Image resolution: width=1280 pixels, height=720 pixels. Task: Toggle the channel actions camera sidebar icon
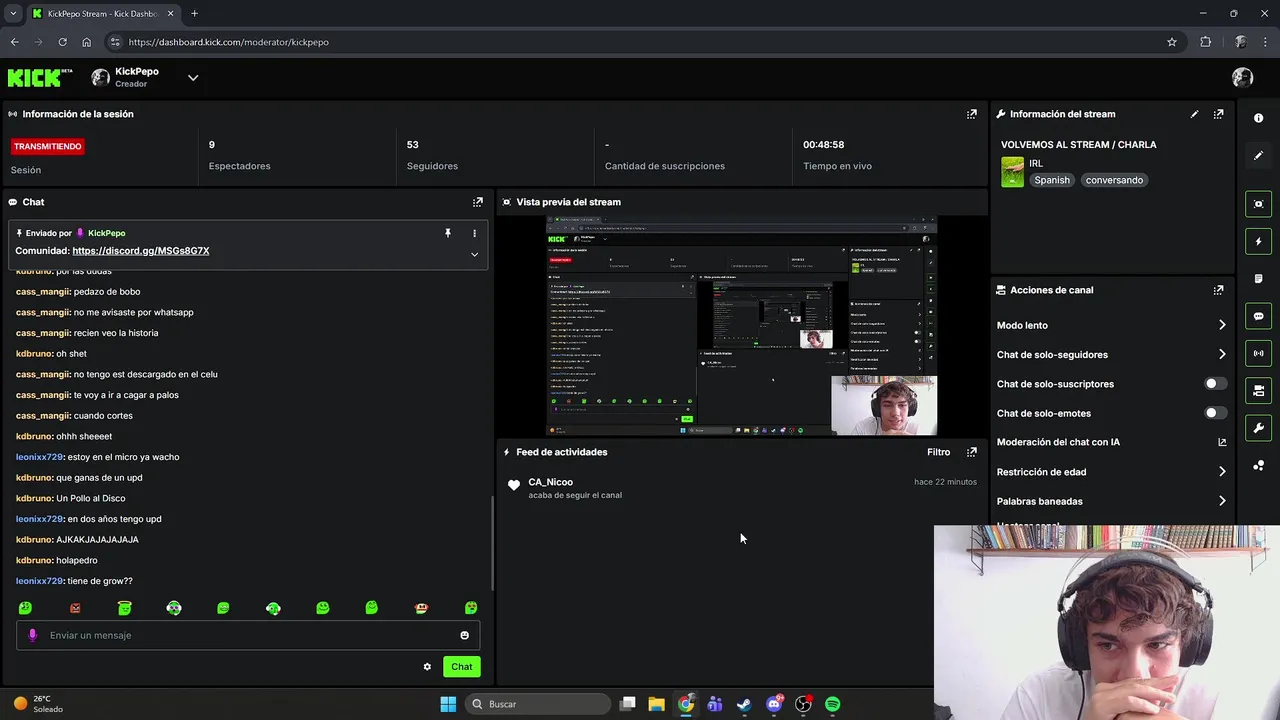coord(1258,391)
